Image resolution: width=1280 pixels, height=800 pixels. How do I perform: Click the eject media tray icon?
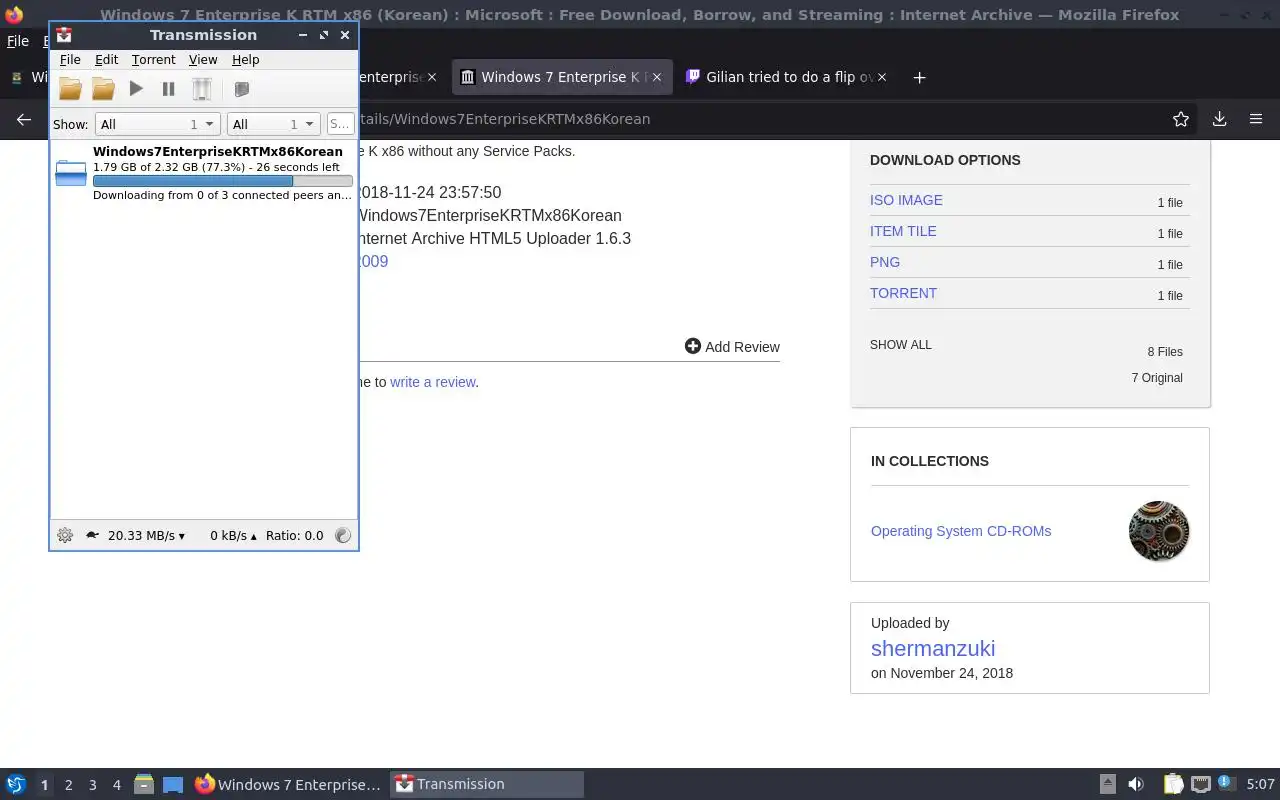1108,784
